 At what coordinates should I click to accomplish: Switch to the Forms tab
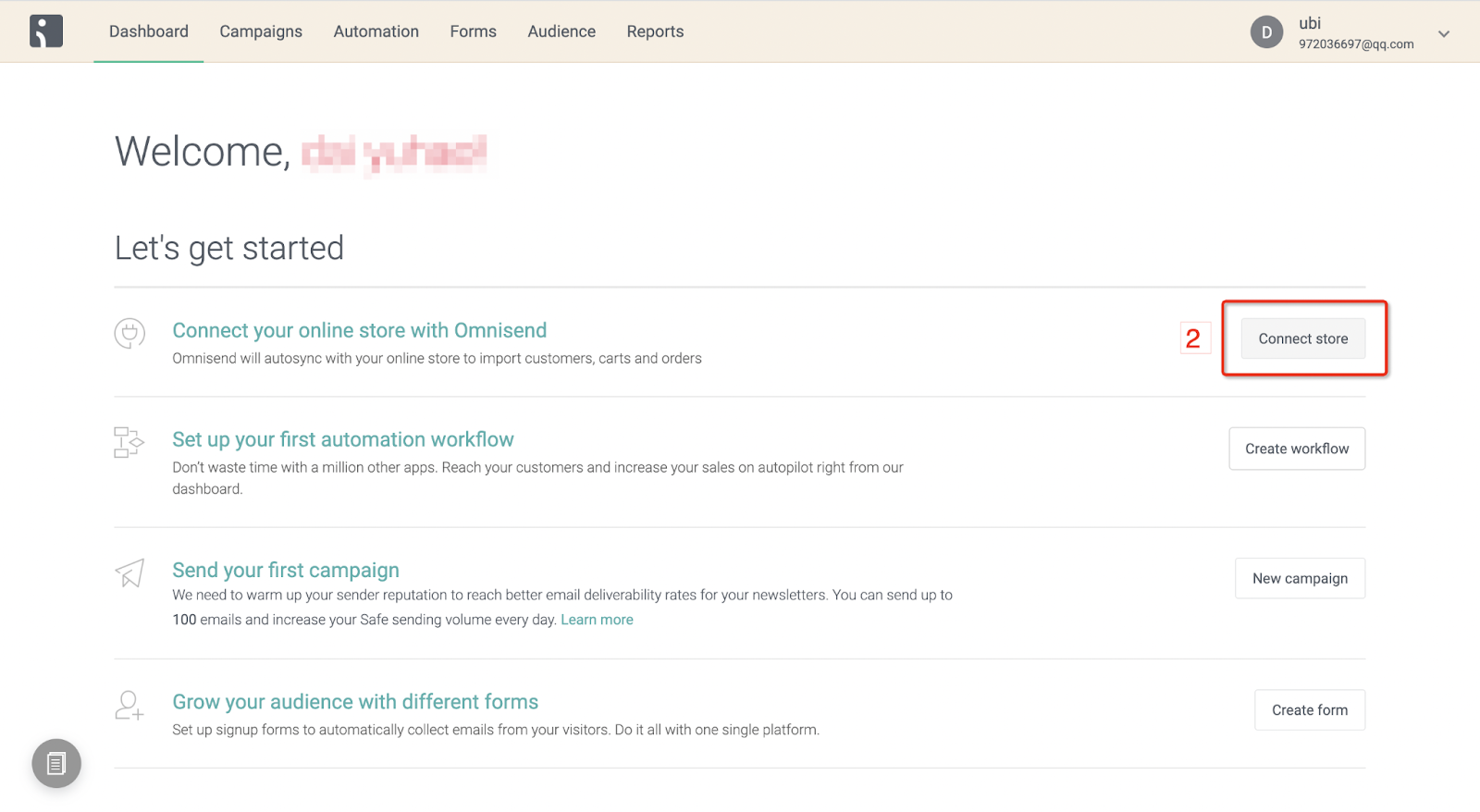[x=474, y=31]
